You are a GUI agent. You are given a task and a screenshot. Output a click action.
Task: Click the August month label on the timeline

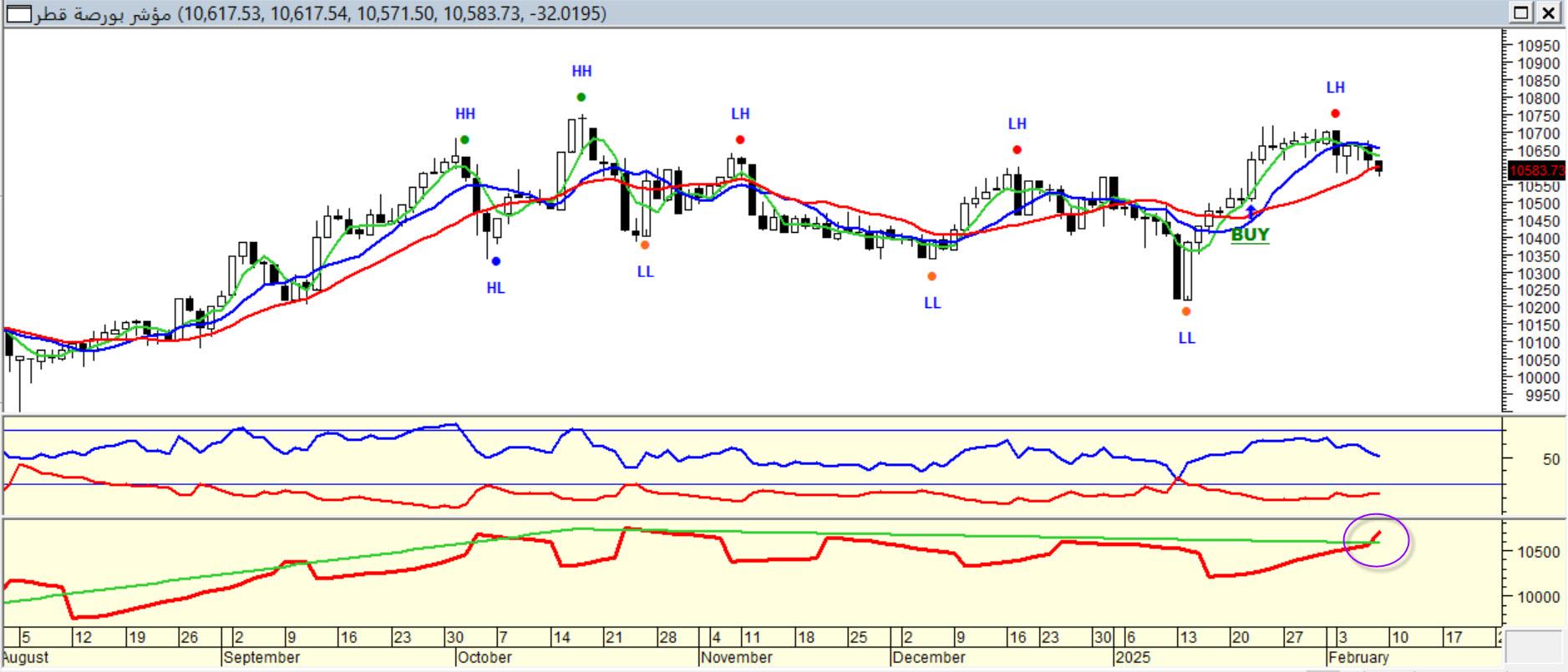[x=25, y=658]
